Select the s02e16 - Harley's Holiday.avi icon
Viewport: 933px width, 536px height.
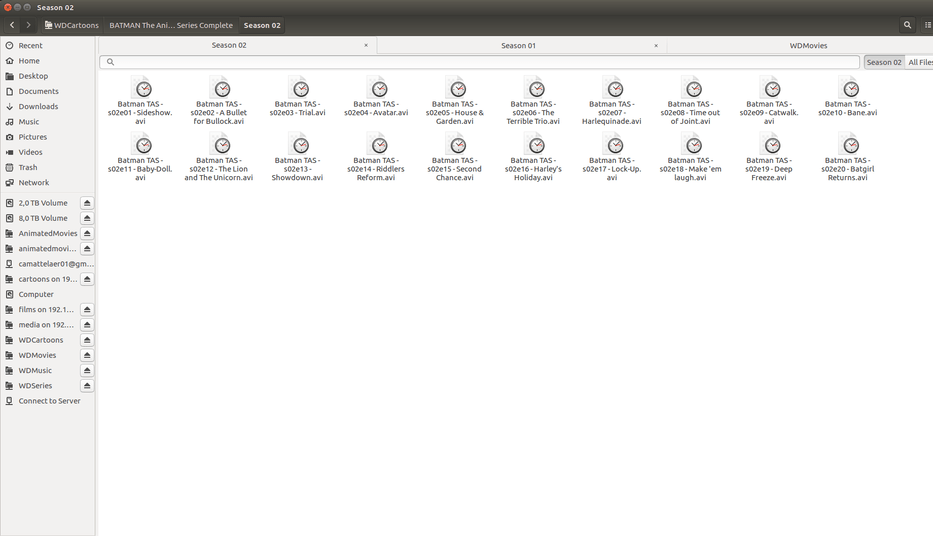[534, 144]
